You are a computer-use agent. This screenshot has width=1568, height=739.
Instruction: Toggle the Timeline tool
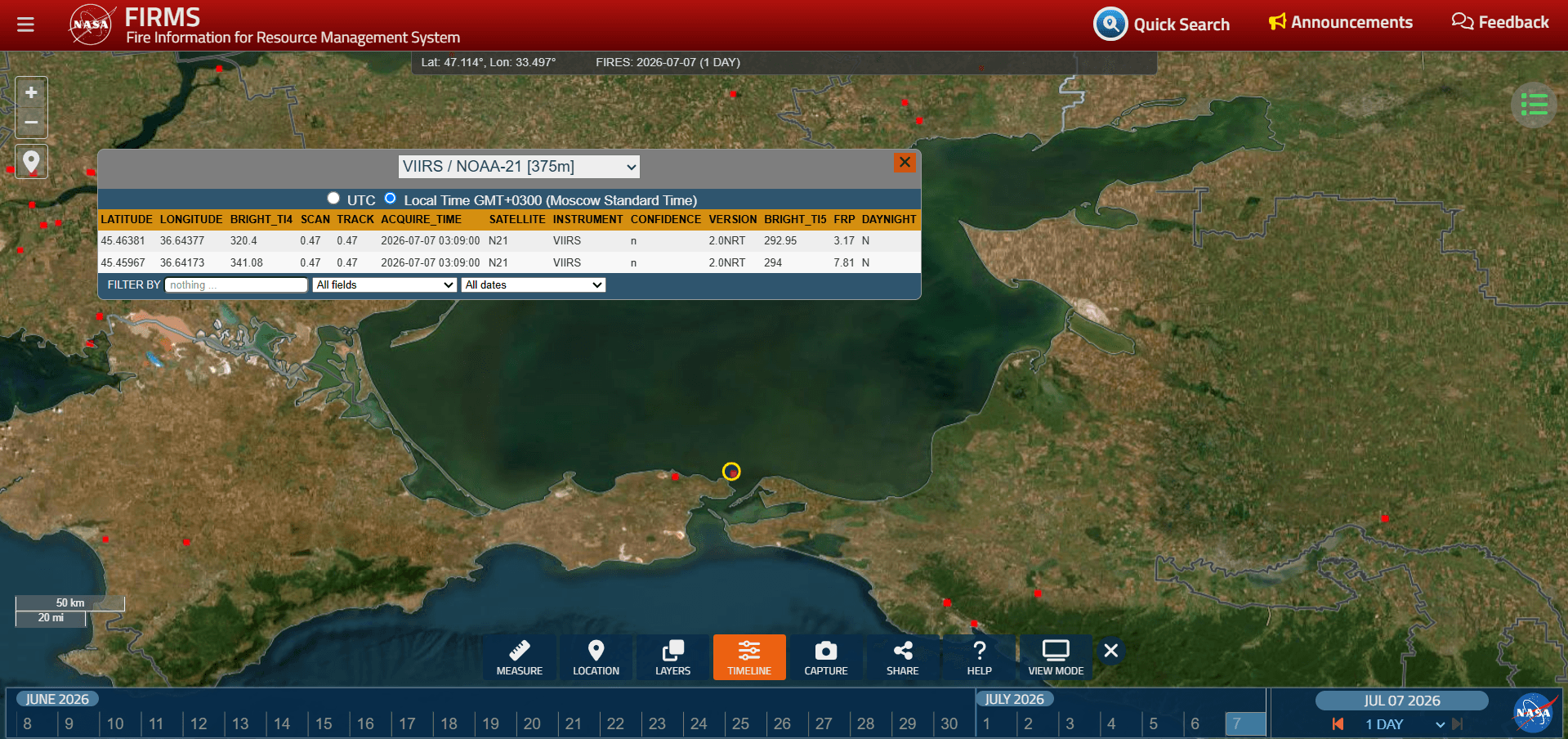749,657
